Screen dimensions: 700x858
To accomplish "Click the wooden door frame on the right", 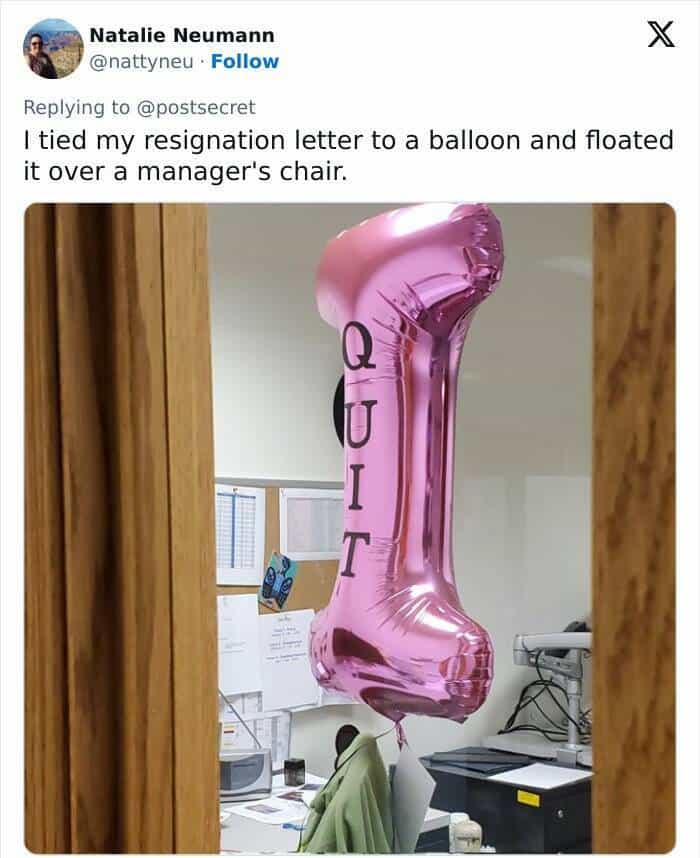I will (634, 527).
